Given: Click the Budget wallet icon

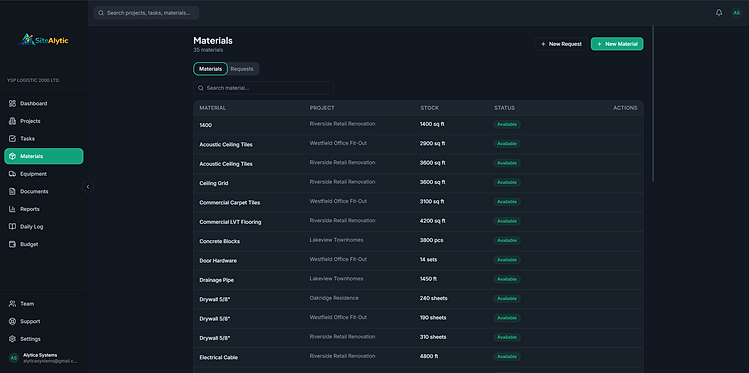Looking at the screenshot, I should pyautogui.click(x=12, y=245).
